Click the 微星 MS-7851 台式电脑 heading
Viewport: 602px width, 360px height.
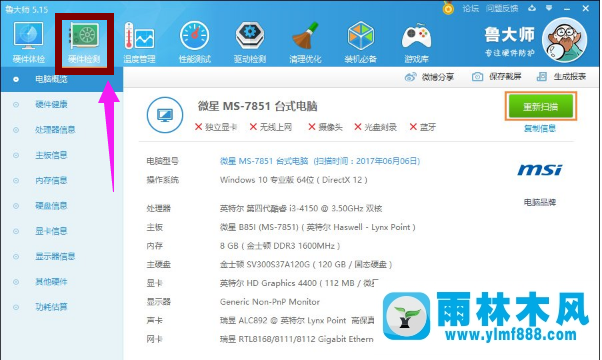click(258, 106)
